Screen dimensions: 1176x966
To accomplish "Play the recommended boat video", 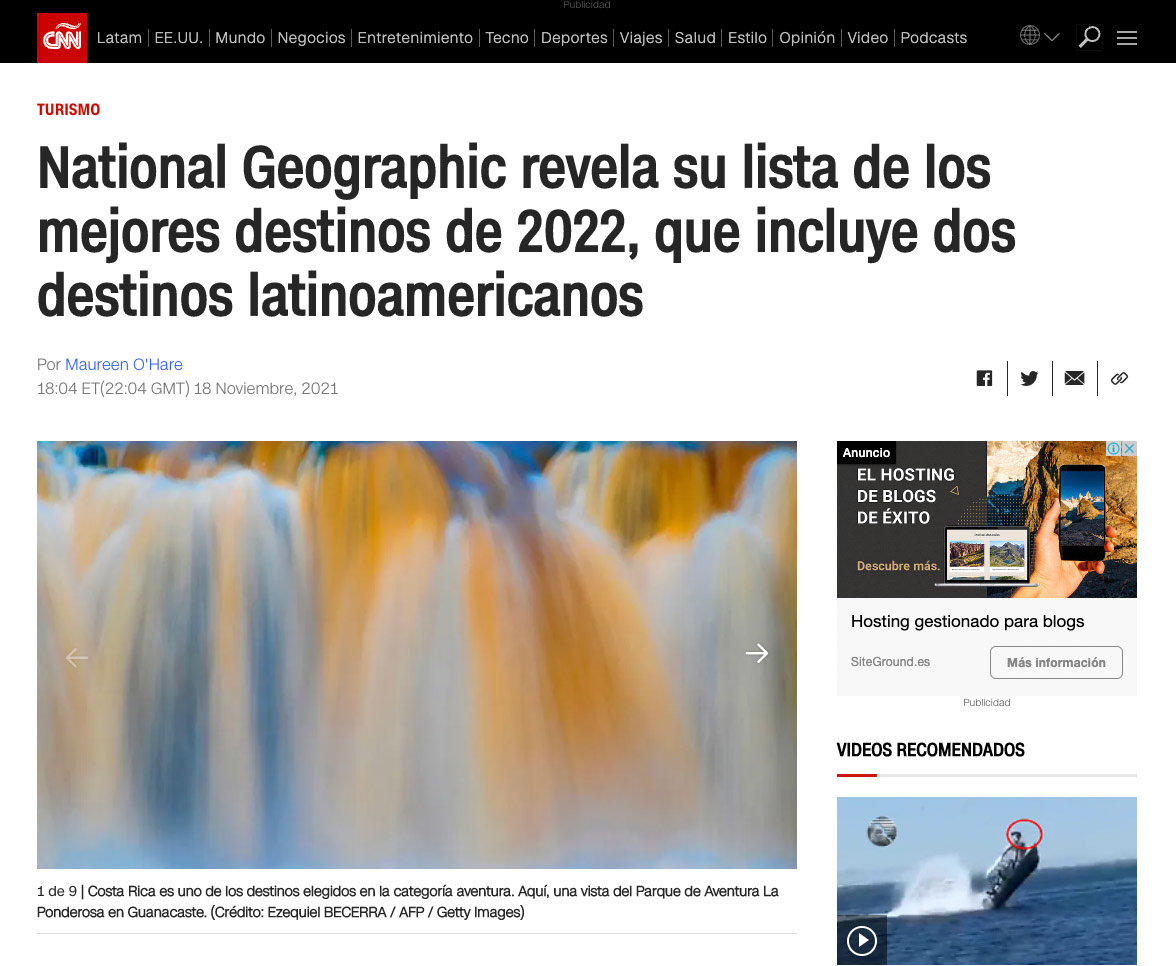I will click(x=862, y=940).
